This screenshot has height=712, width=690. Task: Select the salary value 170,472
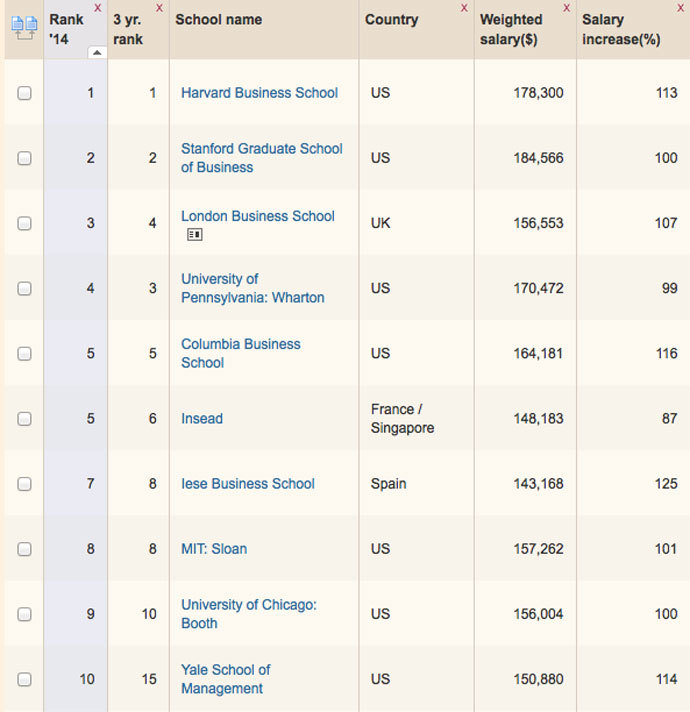coord(538,288)
